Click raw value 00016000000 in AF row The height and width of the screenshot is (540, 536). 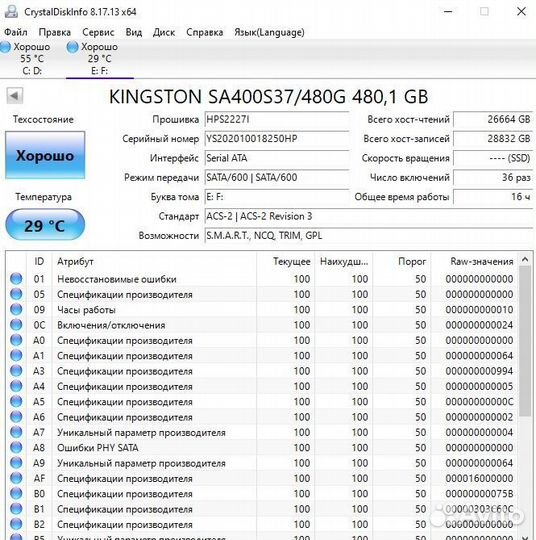coord(479,478)
